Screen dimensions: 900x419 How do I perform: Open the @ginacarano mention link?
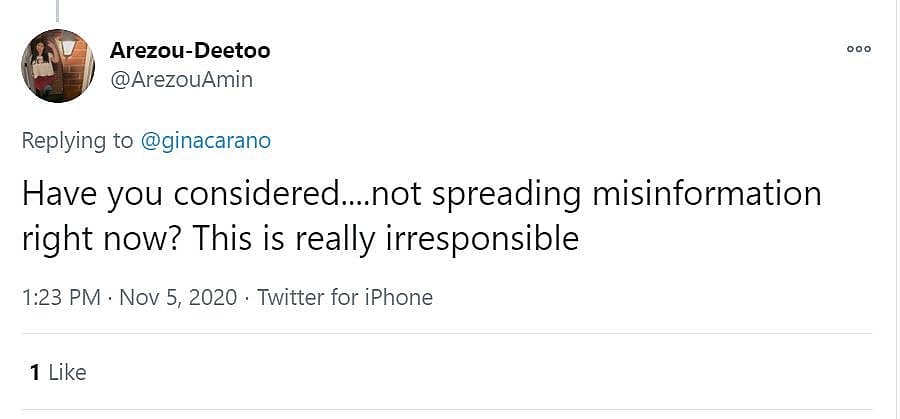[x=205, y=141]
